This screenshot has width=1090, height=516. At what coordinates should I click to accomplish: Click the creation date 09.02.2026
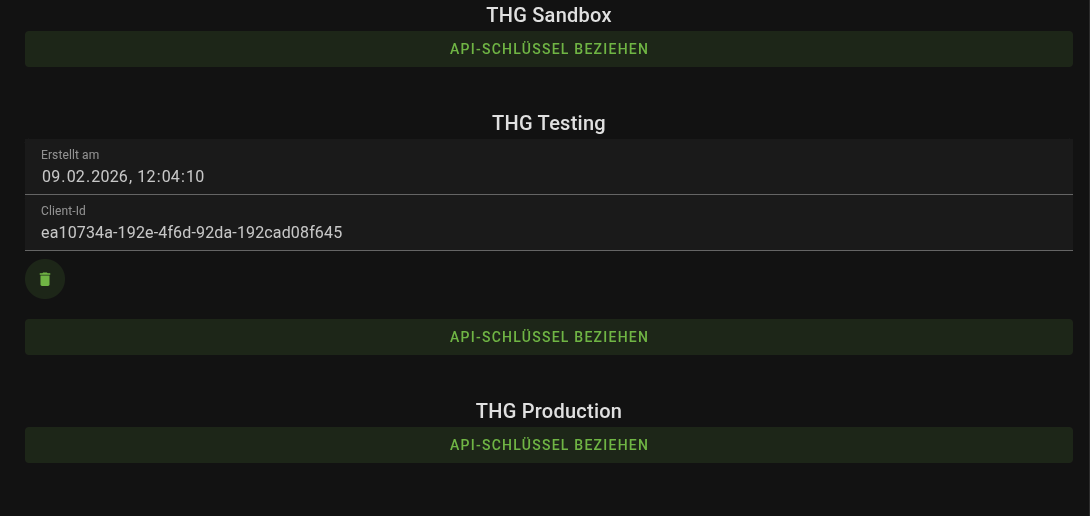tap(82, 177)
